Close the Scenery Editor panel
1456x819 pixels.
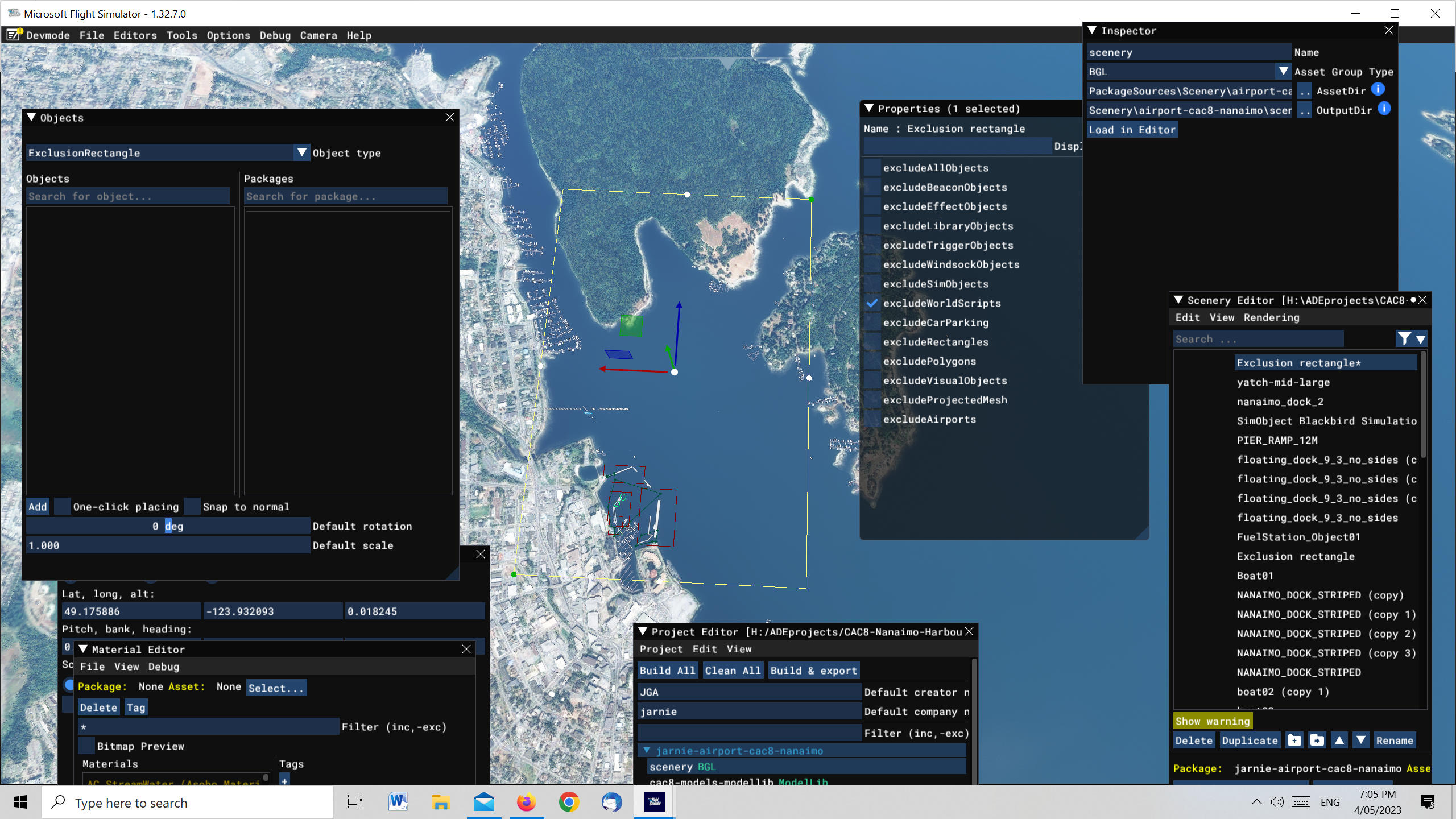(x=1422, y=300)
